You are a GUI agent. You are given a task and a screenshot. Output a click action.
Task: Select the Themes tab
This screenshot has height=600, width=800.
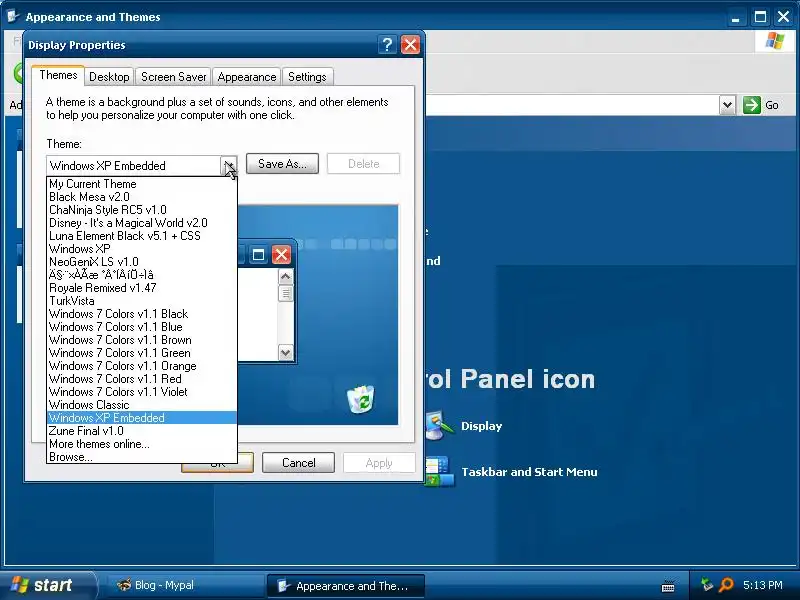pos(58,76)
